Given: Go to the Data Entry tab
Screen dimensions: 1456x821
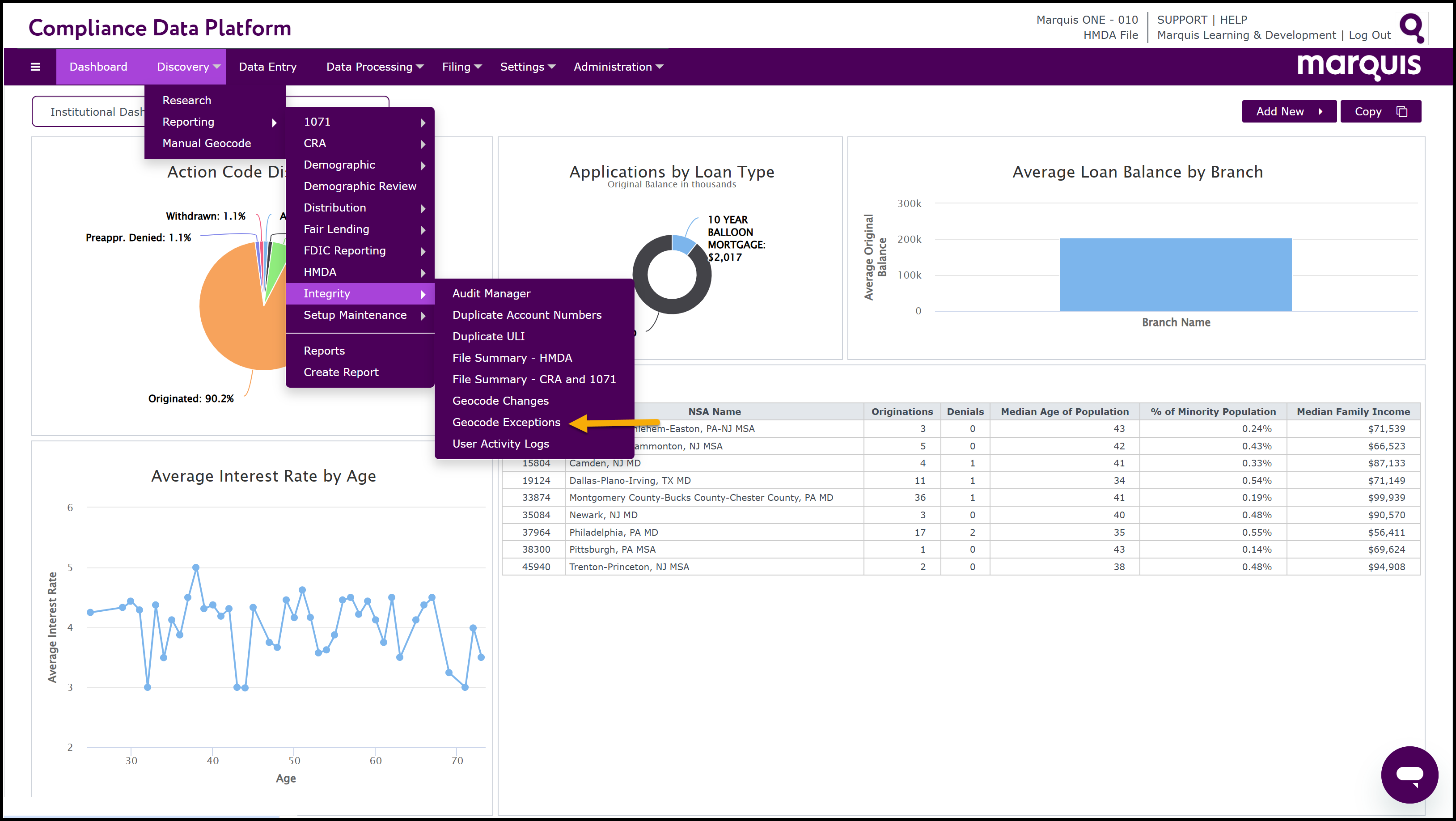Looking at the screenshot, I should (x=267, y=67).
